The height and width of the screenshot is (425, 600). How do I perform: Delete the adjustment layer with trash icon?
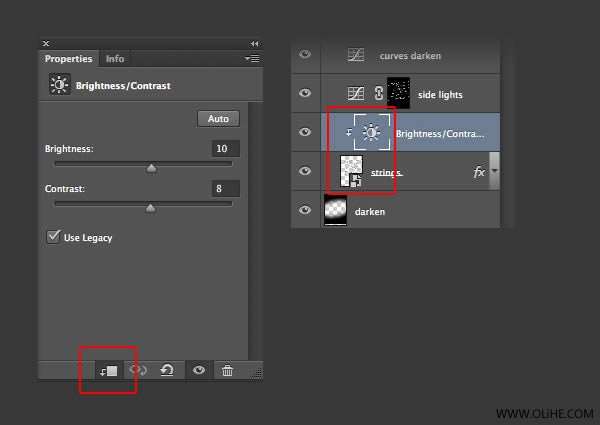(227, 370)
